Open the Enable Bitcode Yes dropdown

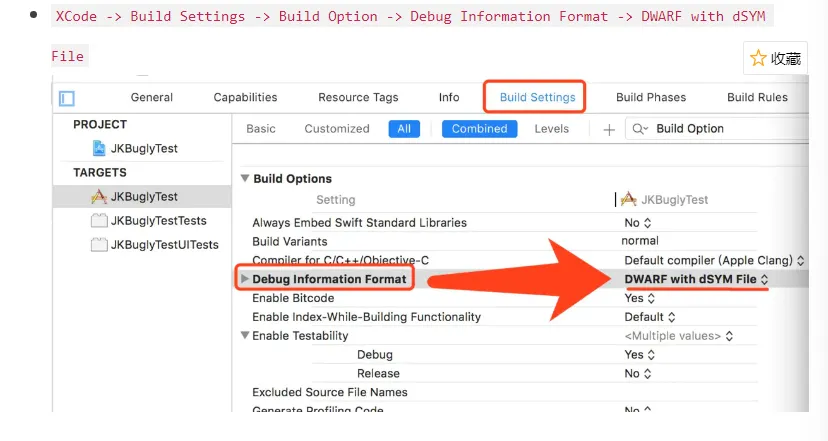click(x=639, y=298)
